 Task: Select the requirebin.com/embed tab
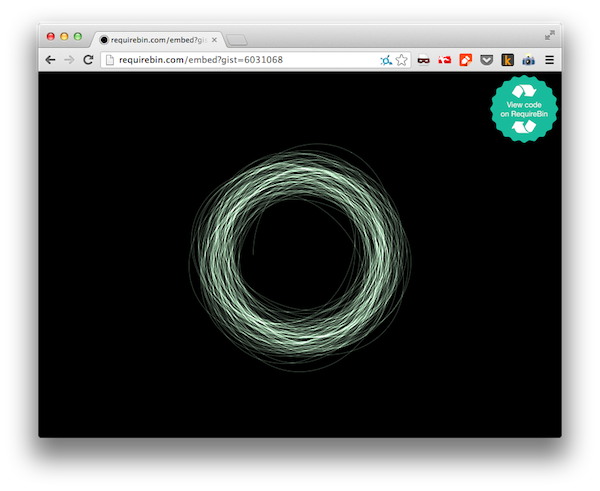tap(155, 39)
